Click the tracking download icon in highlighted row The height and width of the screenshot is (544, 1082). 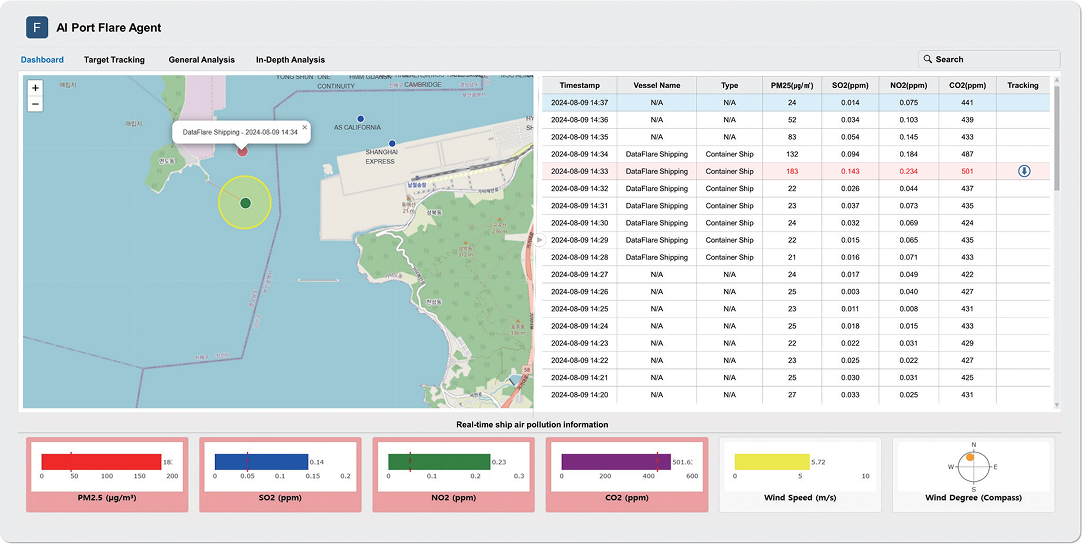click(x=1024, y=171)
